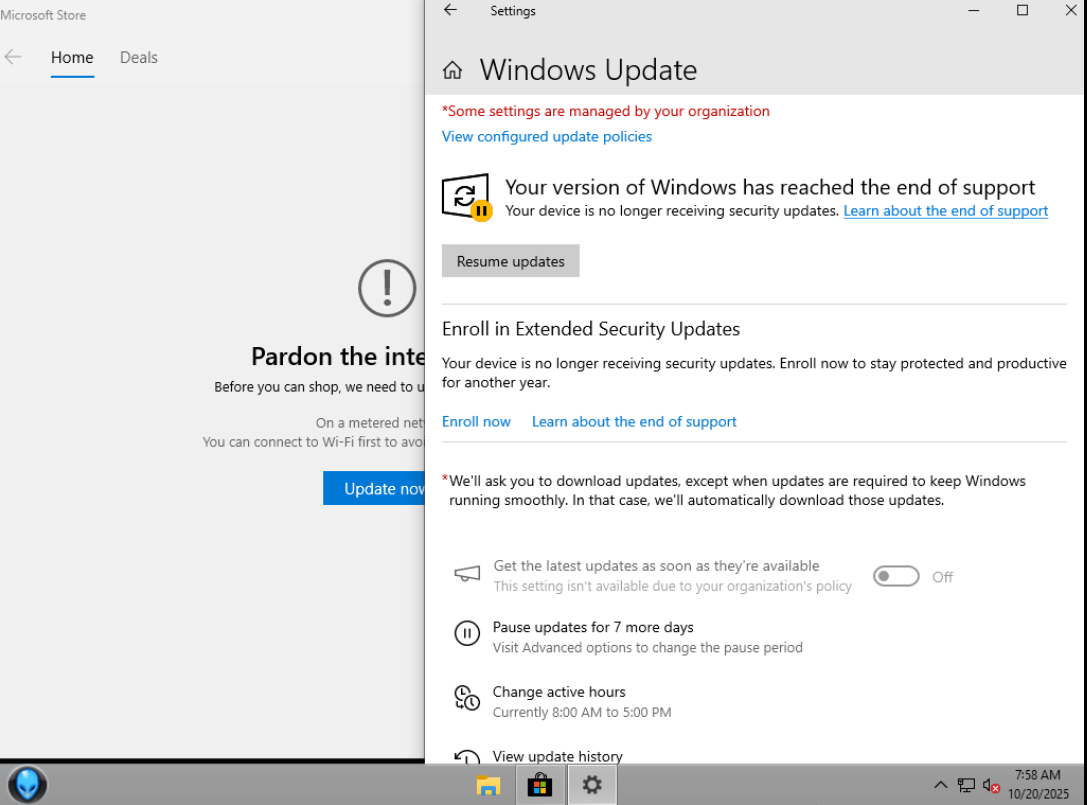Viewport: 1087px width, 805px height.
Task: Click the pause icon beside Pause updates
Action: (467, 633)
